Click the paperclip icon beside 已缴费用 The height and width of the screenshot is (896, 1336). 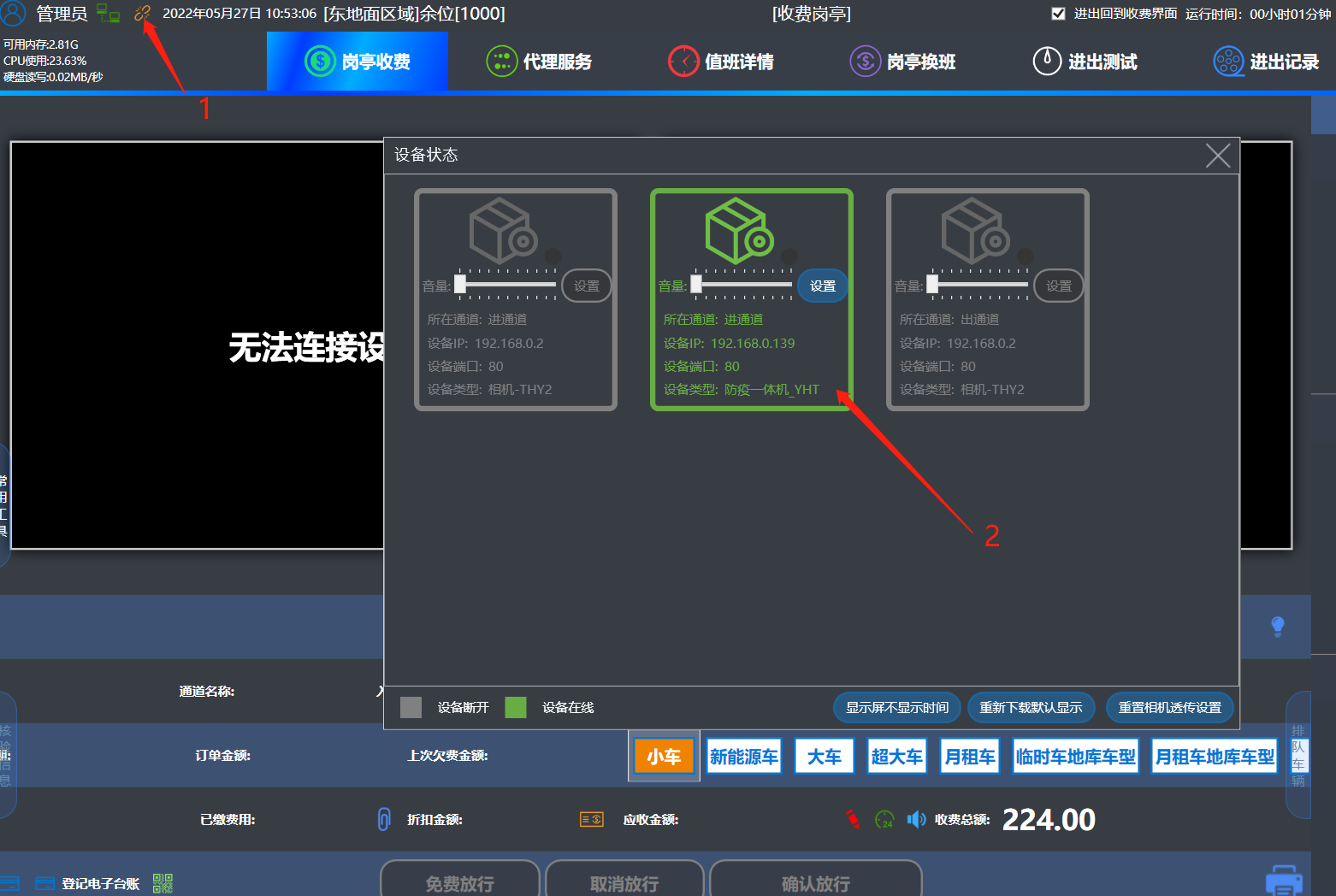tap(384, 819)
